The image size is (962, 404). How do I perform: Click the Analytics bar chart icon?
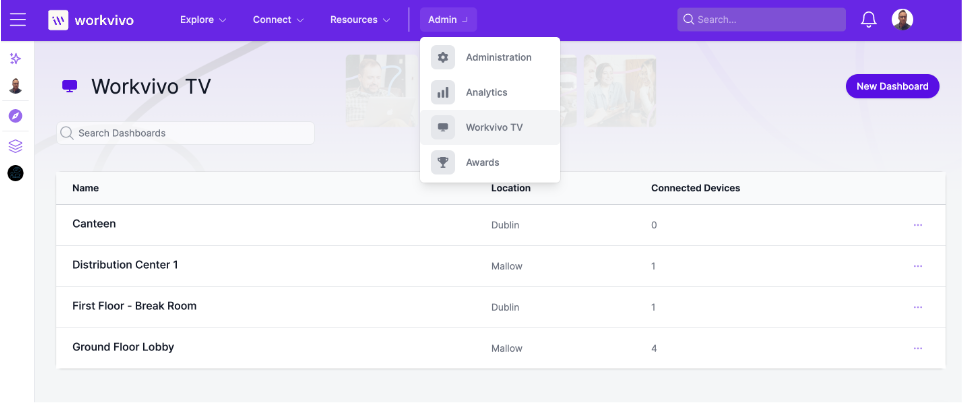click(442, 93)
